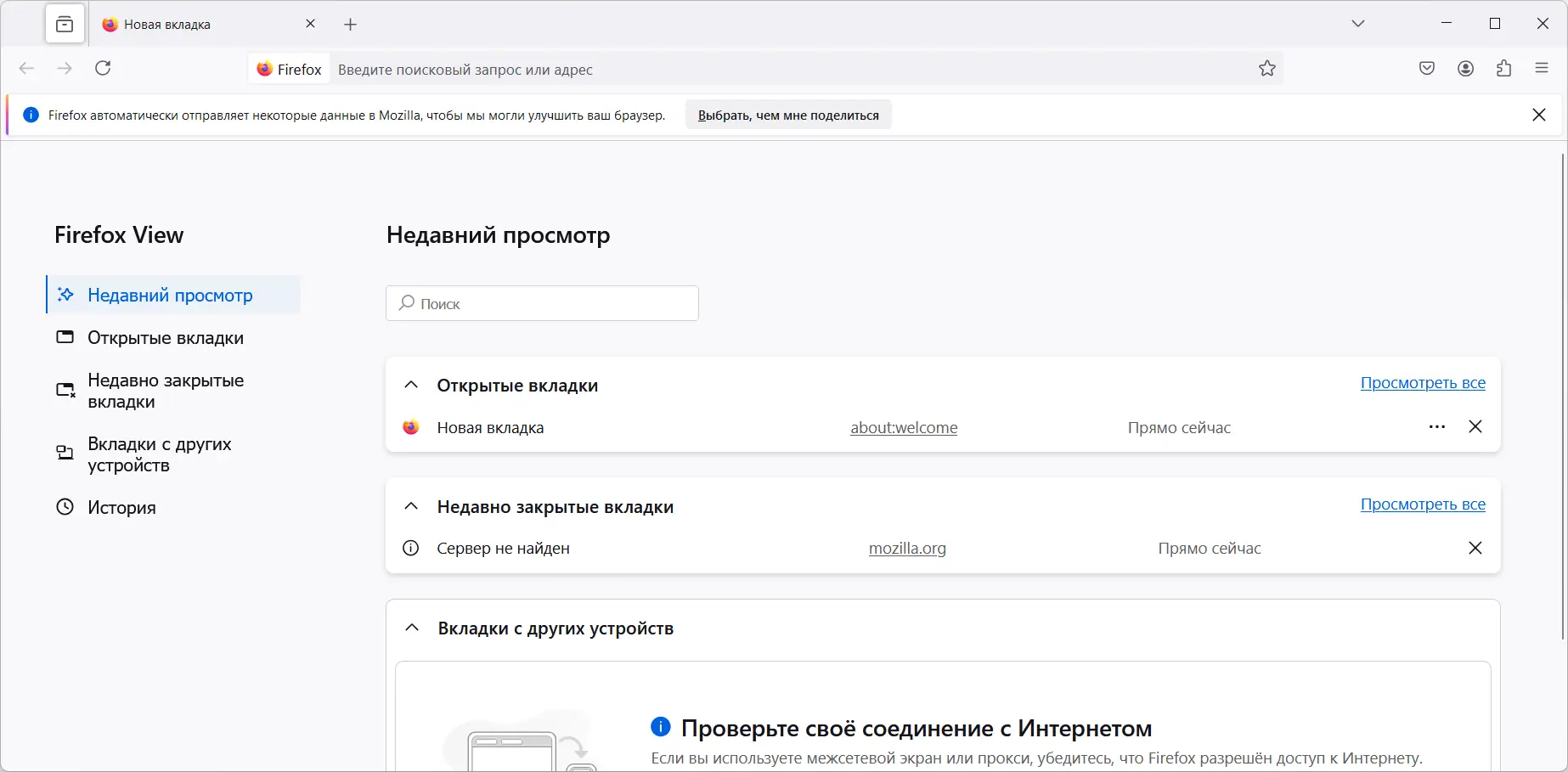Select История with its clock icon
1568x772 pixels.
point(121,507)
